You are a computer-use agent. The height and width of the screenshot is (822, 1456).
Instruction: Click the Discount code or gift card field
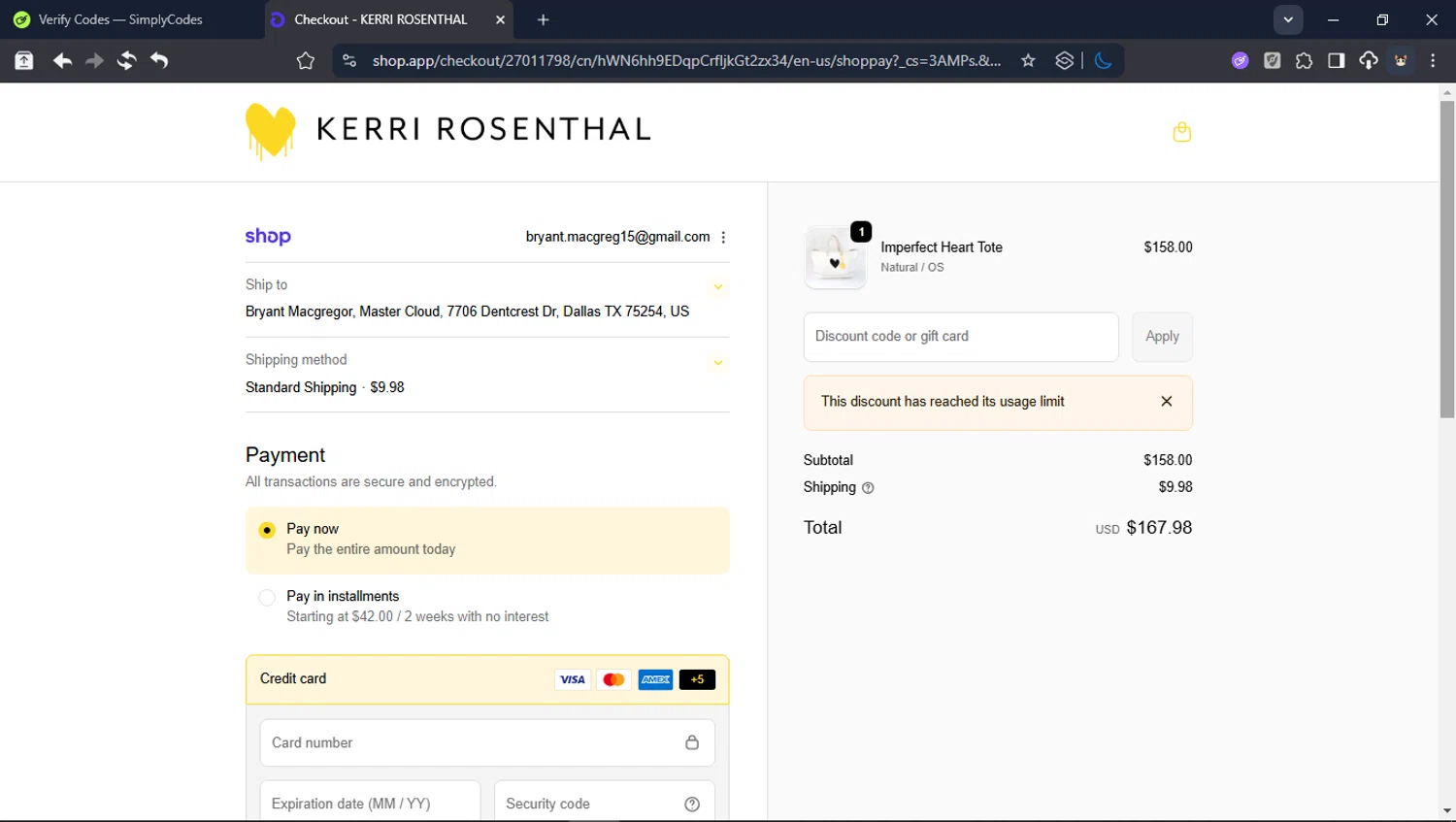961,337
